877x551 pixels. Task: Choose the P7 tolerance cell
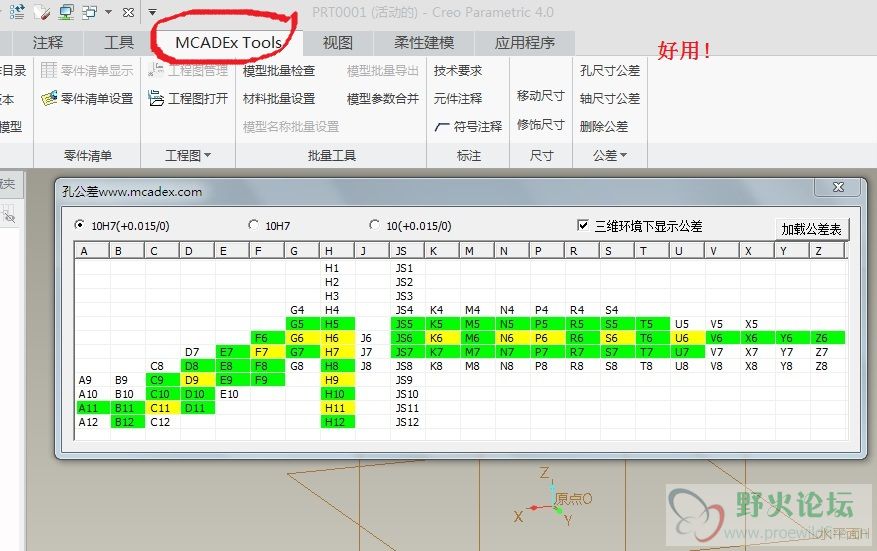[x=547, y=352]
